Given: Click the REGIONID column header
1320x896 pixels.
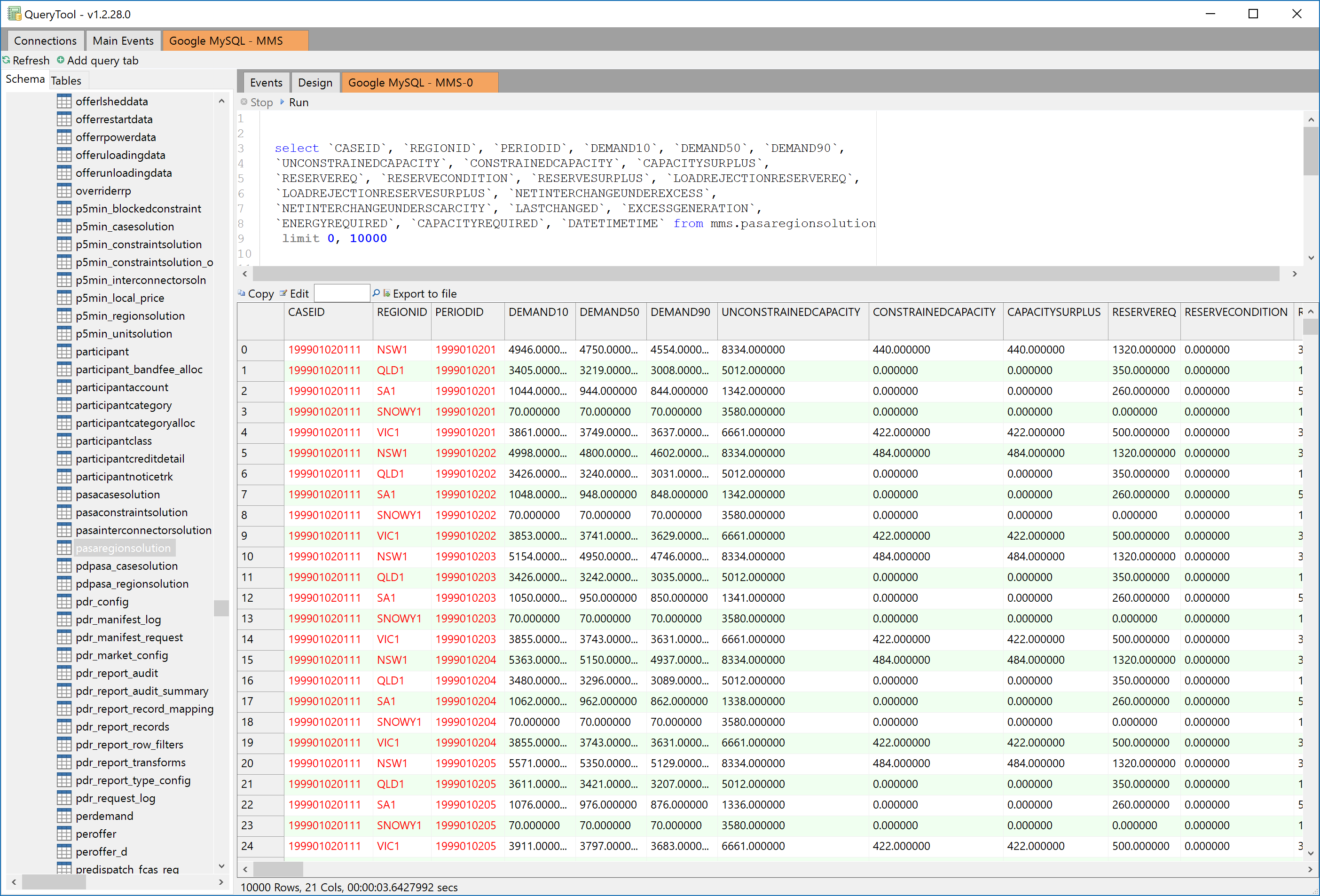Looking at the screenshot, I should [401, 312].
